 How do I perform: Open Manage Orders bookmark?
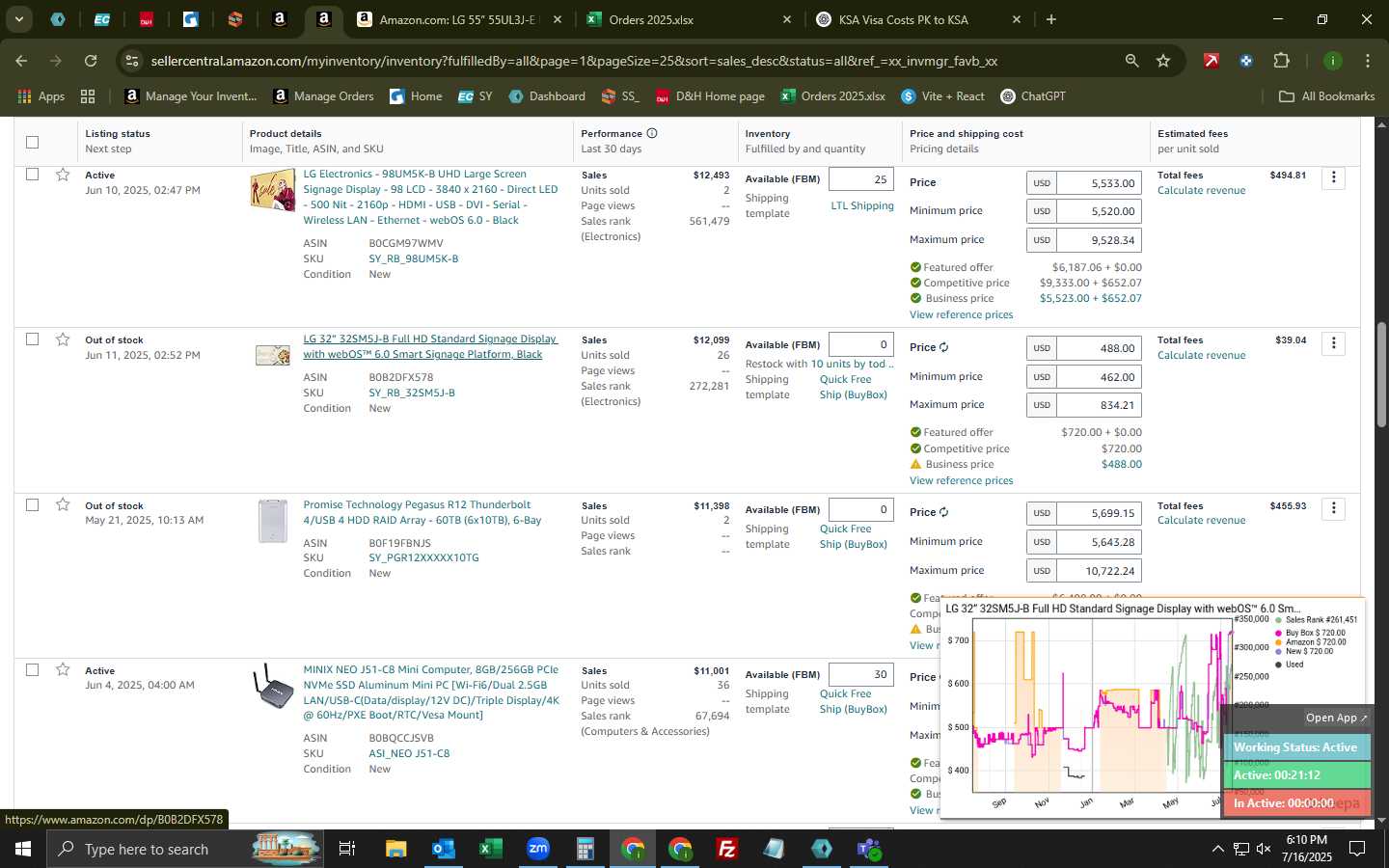coord(324,96)
